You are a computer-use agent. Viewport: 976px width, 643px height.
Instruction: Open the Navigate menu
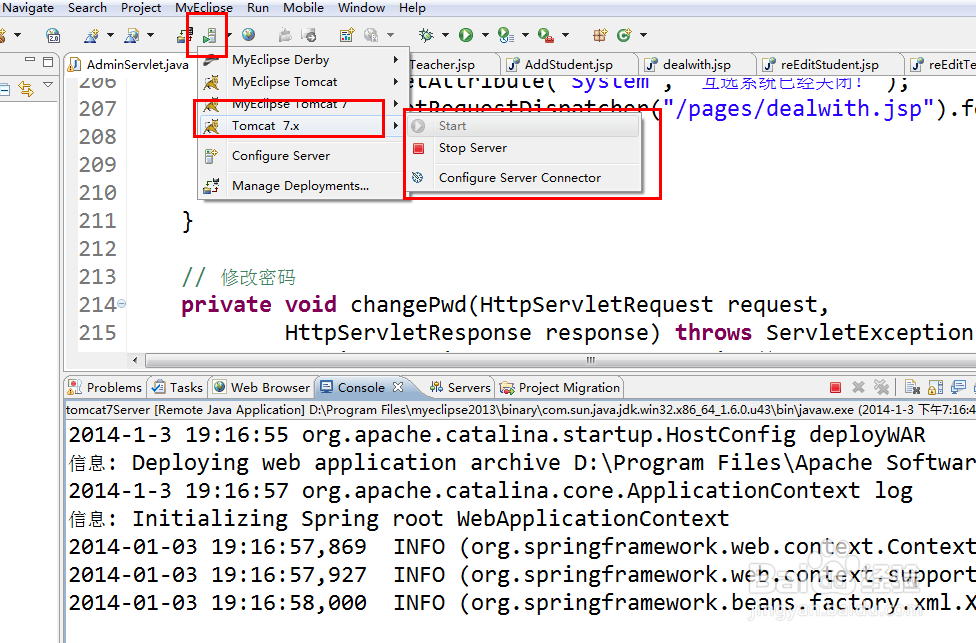click(28, 8)
